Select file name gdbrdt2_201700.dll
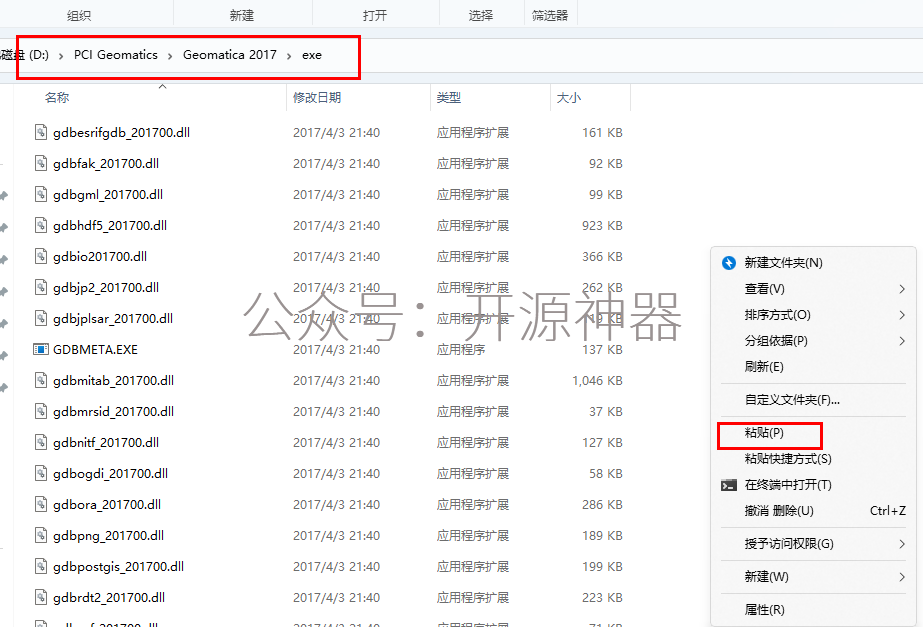This screenshot has width=923, height=627. (x=109, y=598)
